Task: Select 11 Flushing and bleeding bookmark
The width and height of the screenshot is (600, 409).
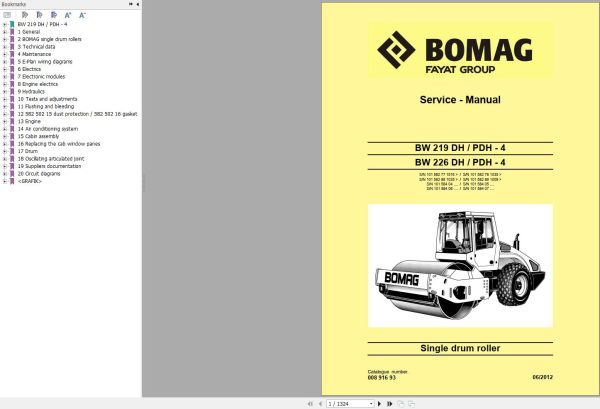Action: point(46,106)
